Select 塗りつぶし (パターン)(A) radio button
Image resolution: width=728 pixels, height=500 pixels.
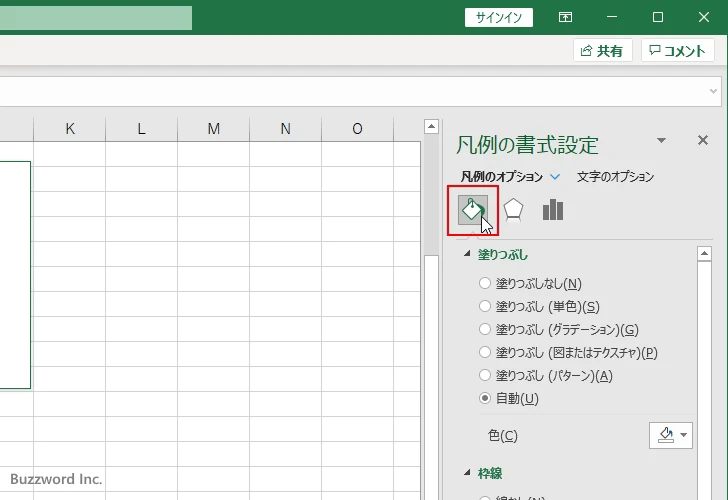pyautogui.click(x=485, y=375)
